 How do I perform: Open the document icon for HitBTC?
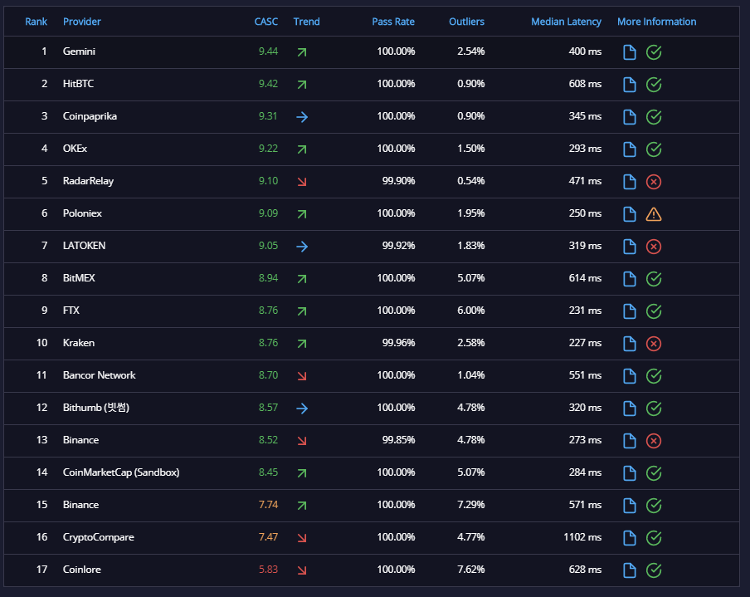629,85
